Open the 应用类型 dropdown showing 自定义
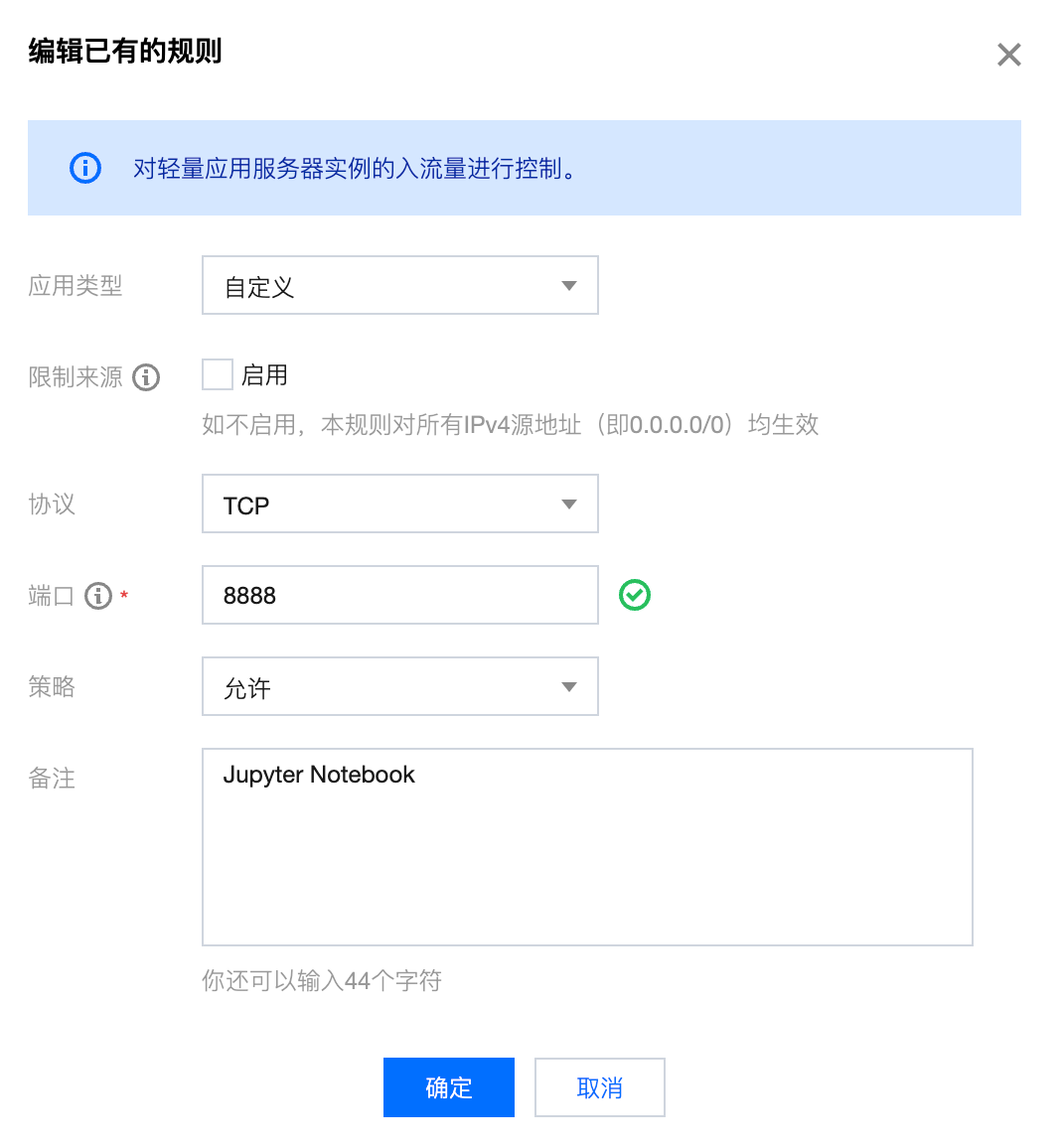This screenshot has height=1148, width=1063. [x=399, y=286]
